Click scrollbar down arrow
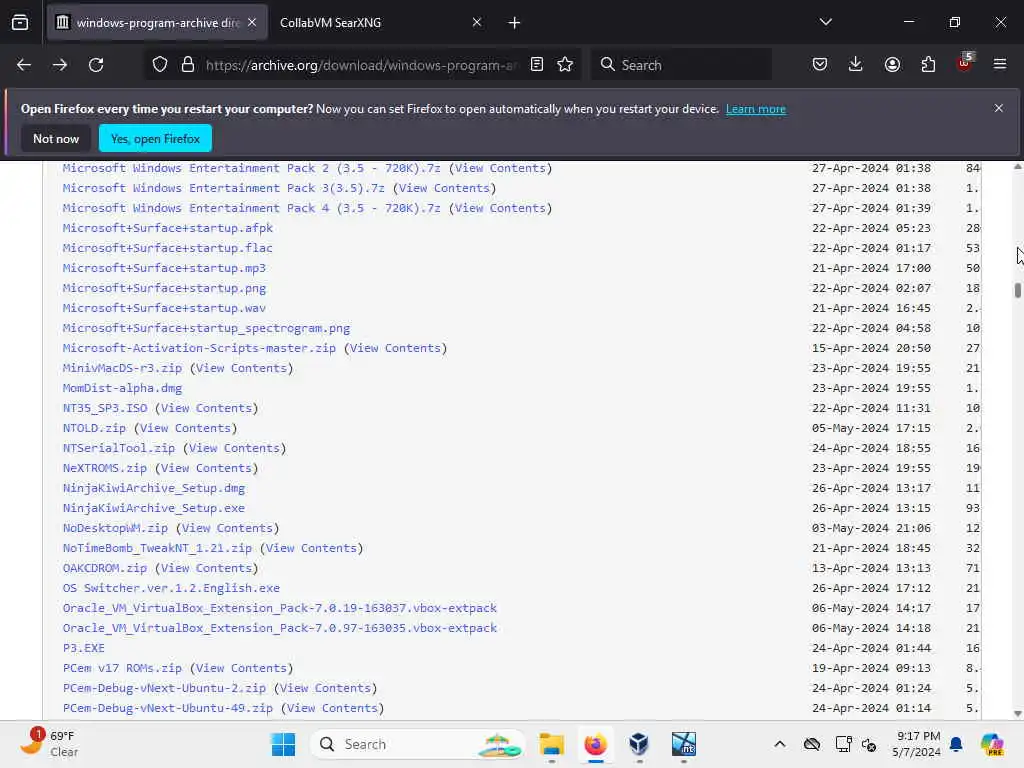 coord(1017,714)
